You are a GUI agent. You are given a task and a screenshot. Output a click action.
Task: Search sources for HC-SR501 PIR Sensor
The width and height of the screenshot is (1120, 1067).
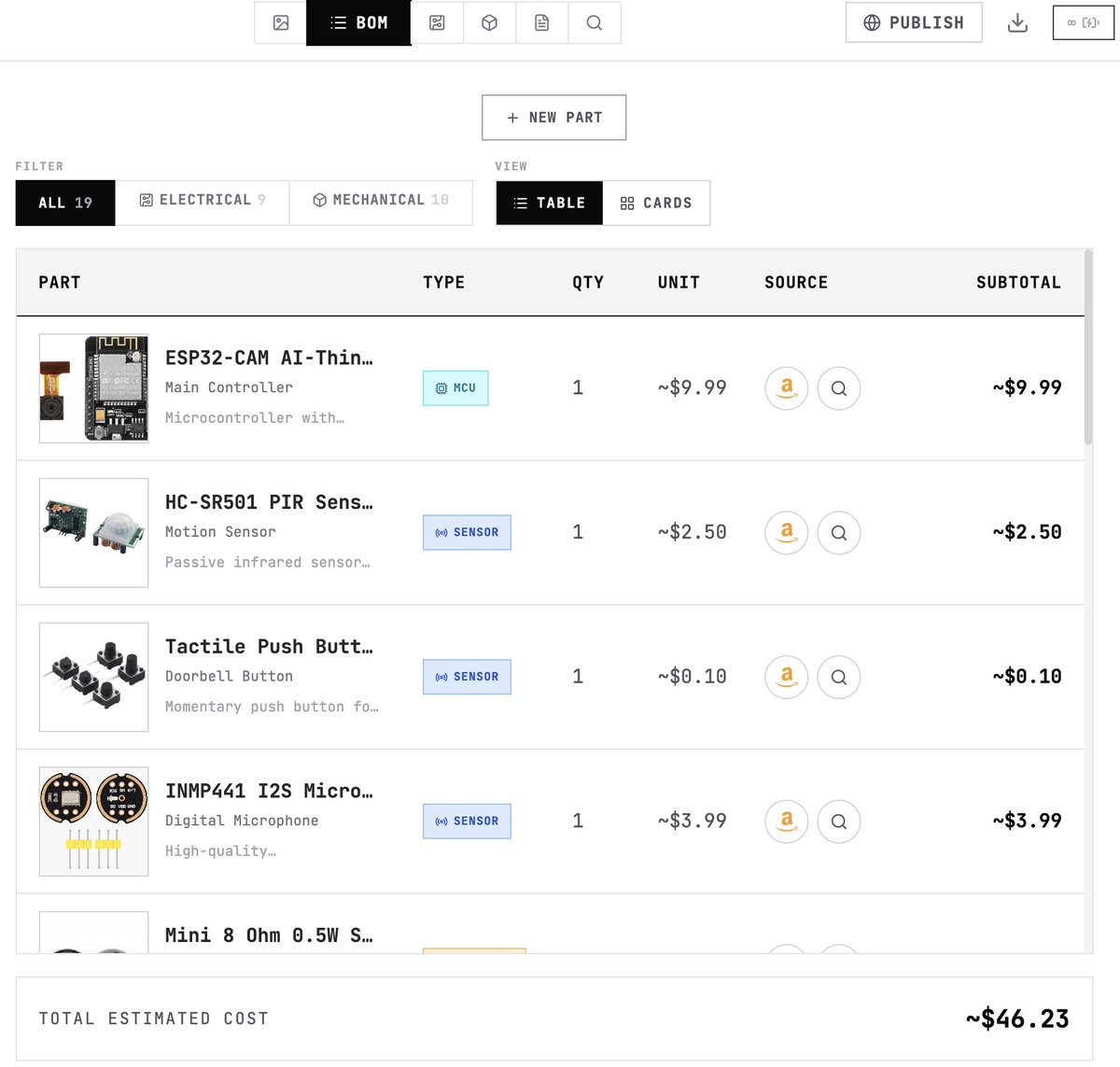[x=839, y=533]
